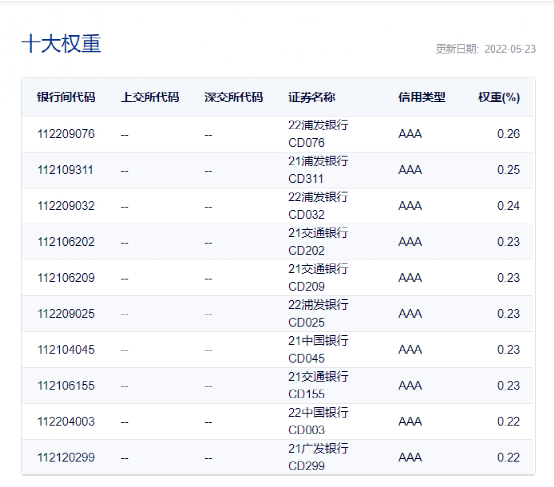The image size is (554, 487).
Task: Click security name 22浦发银行 CD025
Action: coord(318,314)
